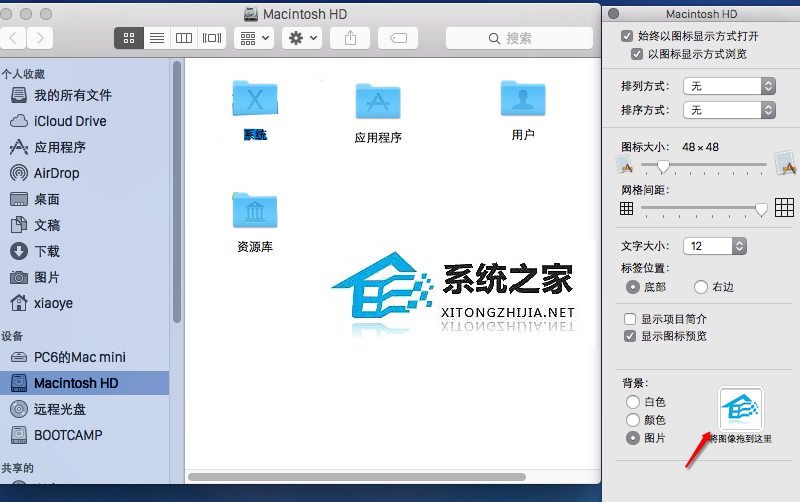Switch to list view in toolbar
The image size is (800, 502).
coord(156,38)
